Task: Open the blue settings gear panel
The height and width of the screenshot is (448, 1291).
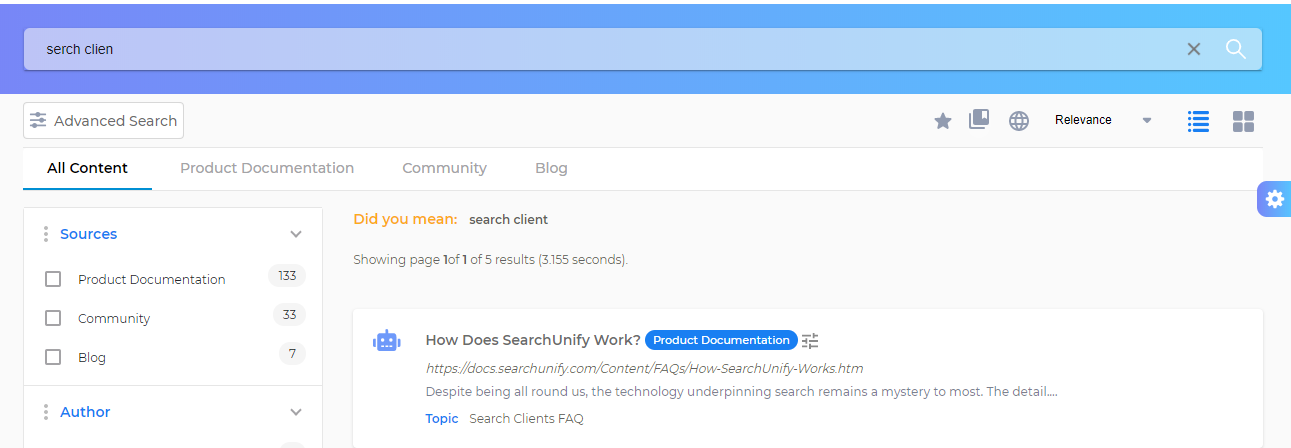Action: coord(1274,199)
